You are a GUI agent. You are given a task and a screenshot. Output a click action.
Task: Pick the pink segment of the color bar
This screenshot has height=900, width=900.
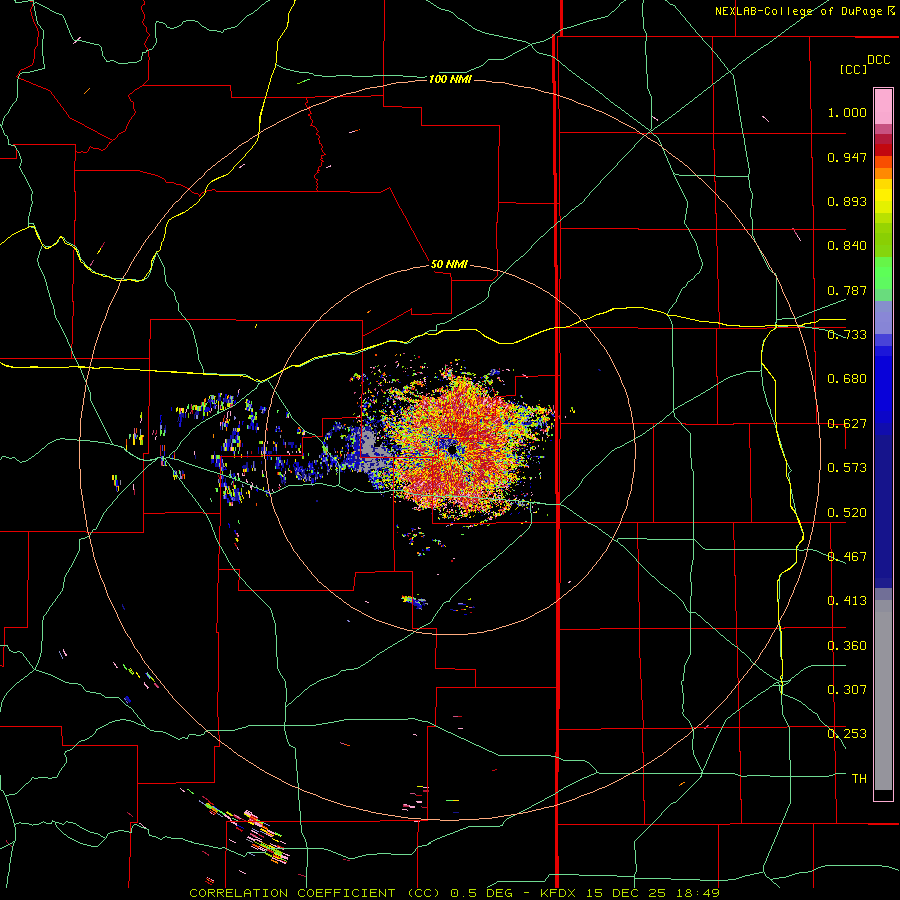coord(883,106)
